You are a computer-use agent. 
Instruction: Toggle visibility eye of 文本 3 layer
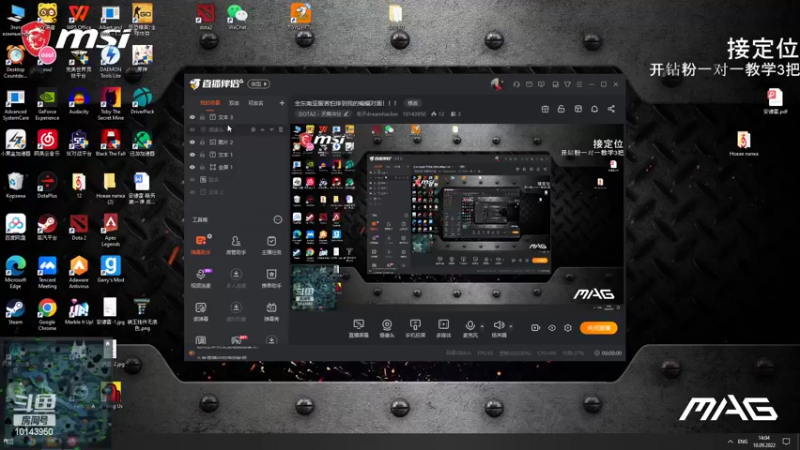tap(192, 117)
